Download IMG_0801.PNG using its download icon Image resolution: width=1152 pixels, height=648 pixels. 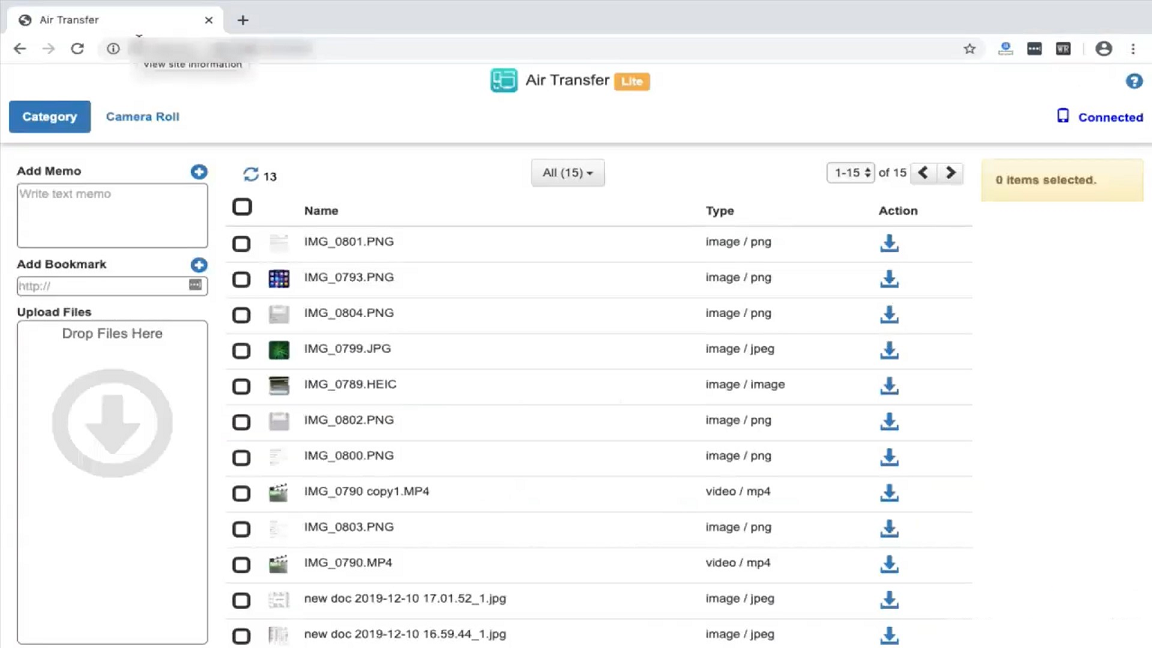point(889,242)
